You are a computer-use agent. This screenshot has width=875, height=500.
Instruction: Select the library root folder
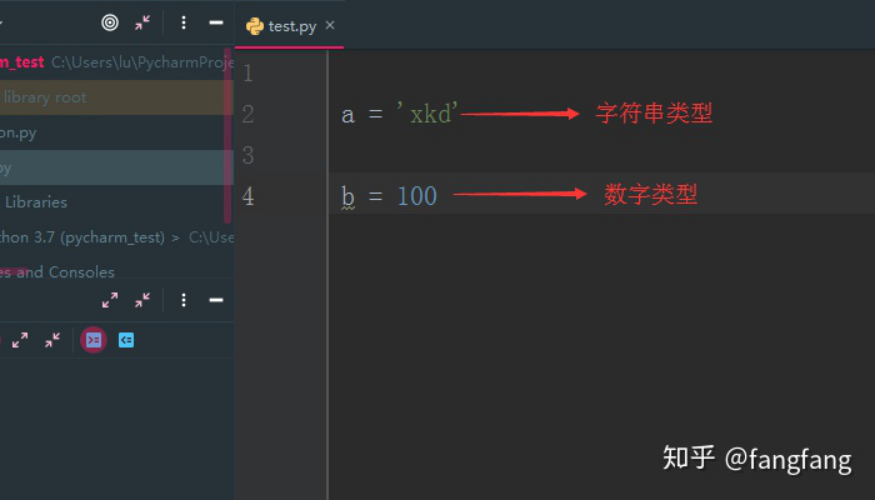[45, 97]
